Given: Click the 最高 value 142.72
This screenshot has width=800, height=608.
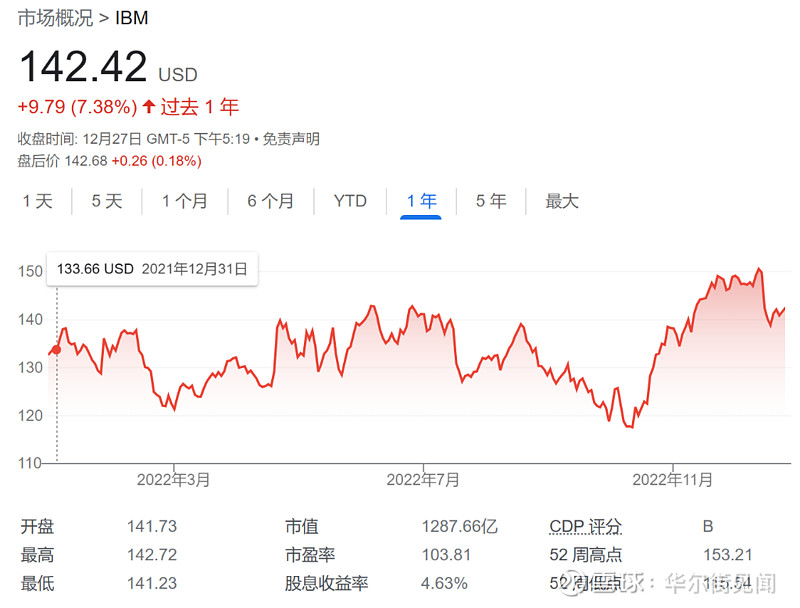Looking at the screenshot, I should [x=152, y=554].
